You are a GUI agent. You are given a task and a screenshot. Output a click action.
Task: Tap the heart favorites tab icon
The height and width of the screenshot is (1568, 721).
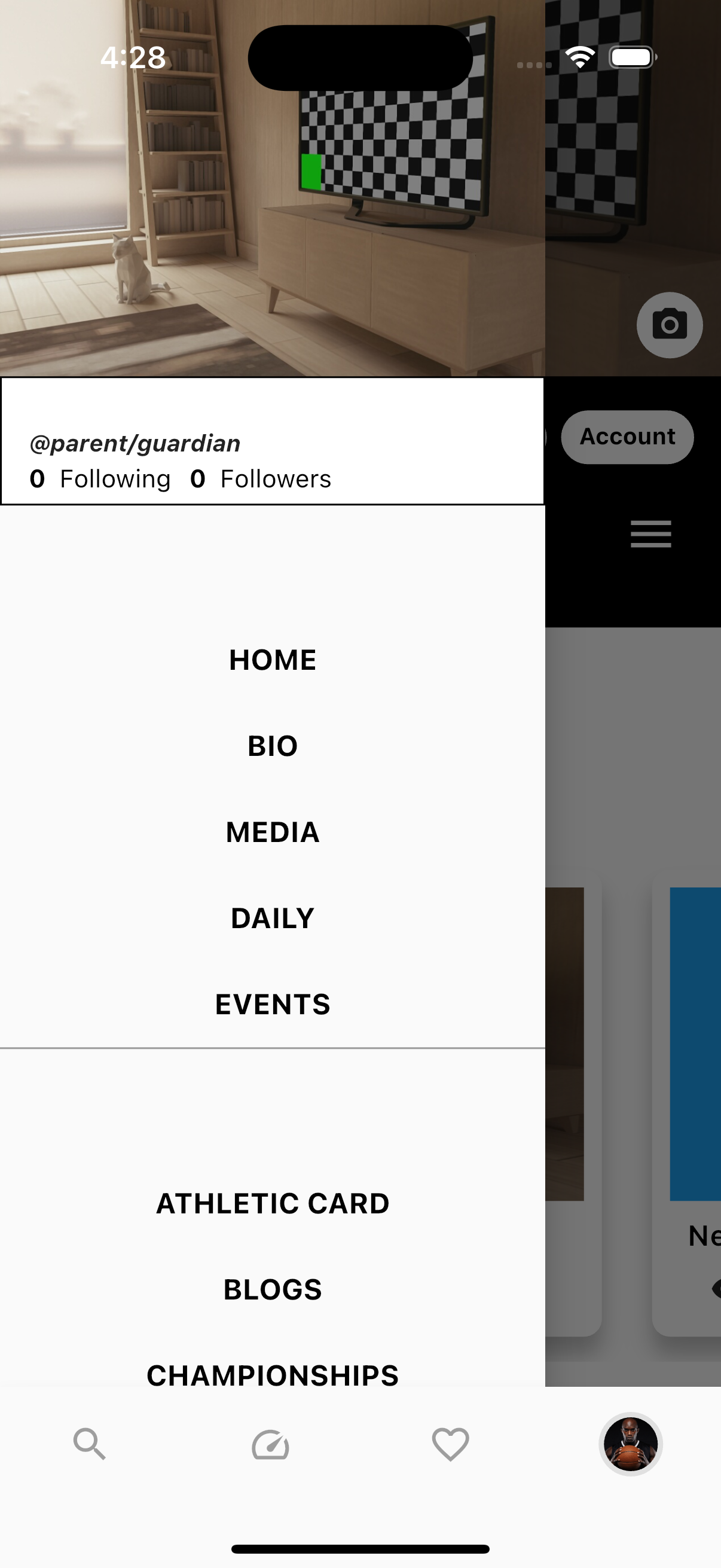click(450, 1444)
